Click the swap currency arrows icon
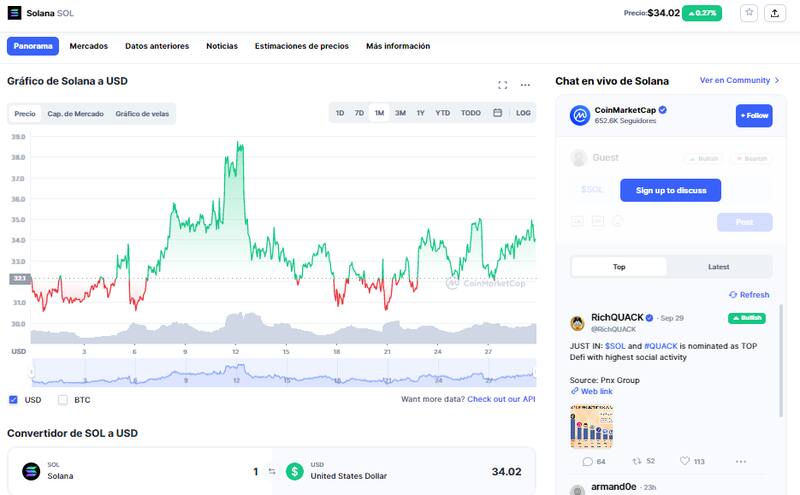 click(270, 471)
